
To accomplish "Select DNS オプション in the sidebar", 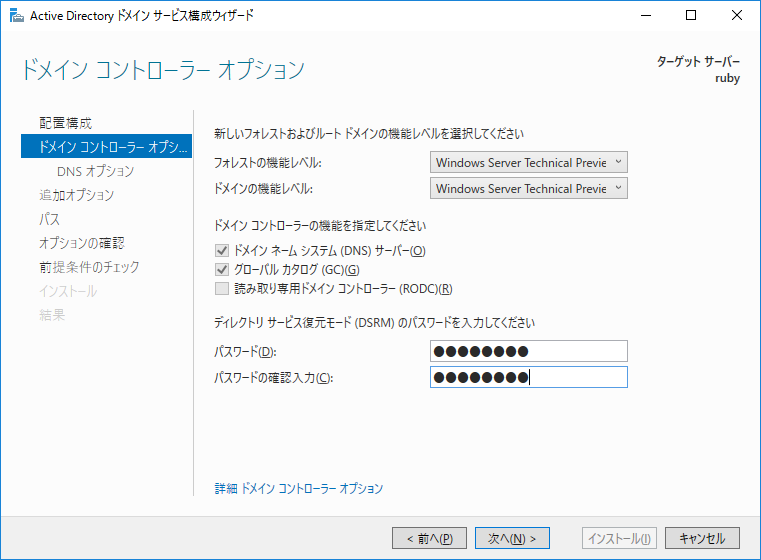I will click(x=96, y=171).
